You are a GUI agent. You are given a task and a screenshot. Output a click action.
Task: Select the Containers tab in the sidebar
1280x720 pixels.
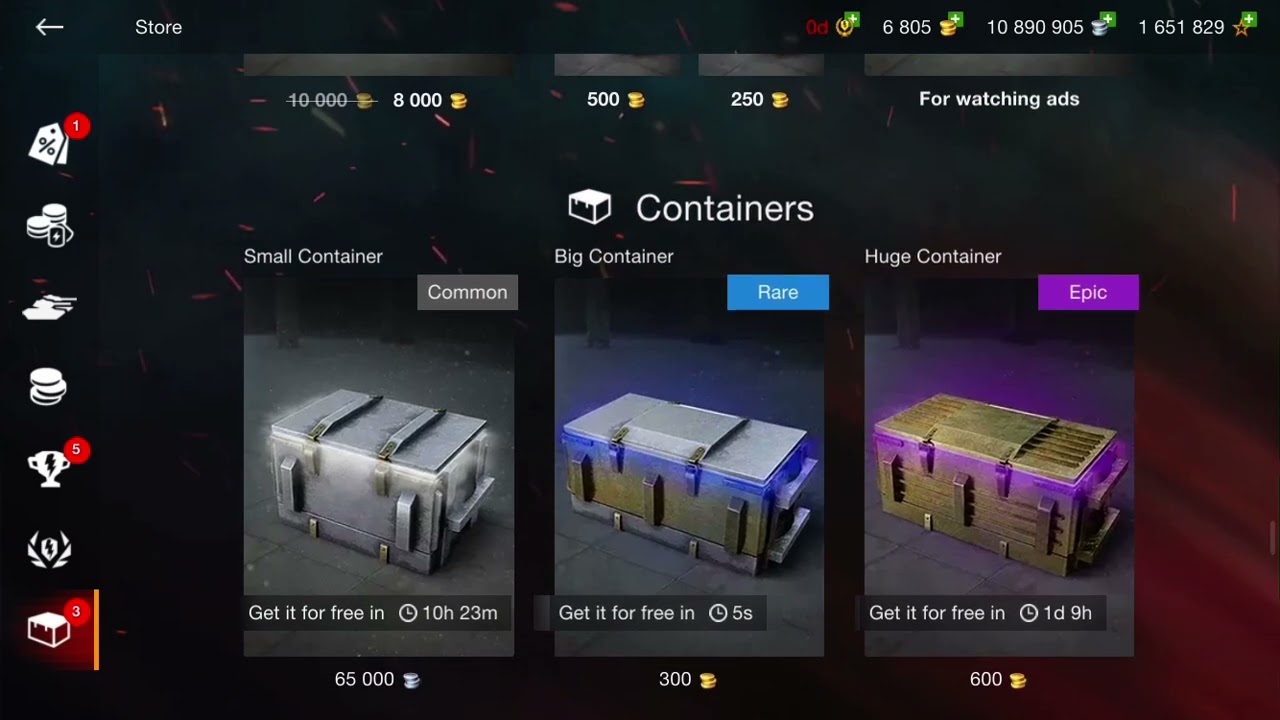point(49,630)
